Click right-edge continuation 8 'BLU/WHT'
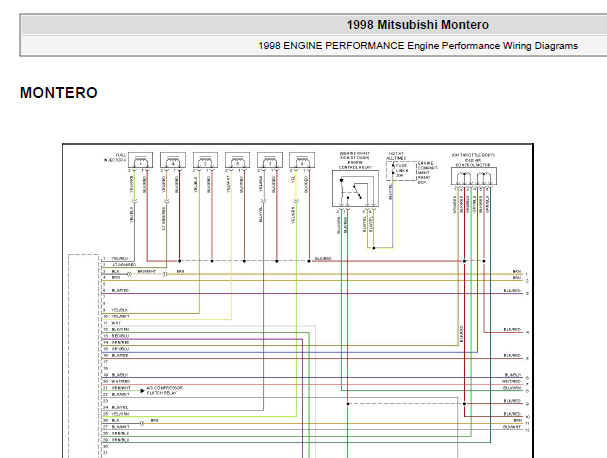Image resolution: width=607 pixels, height=458 pixels. pos(516,389)
